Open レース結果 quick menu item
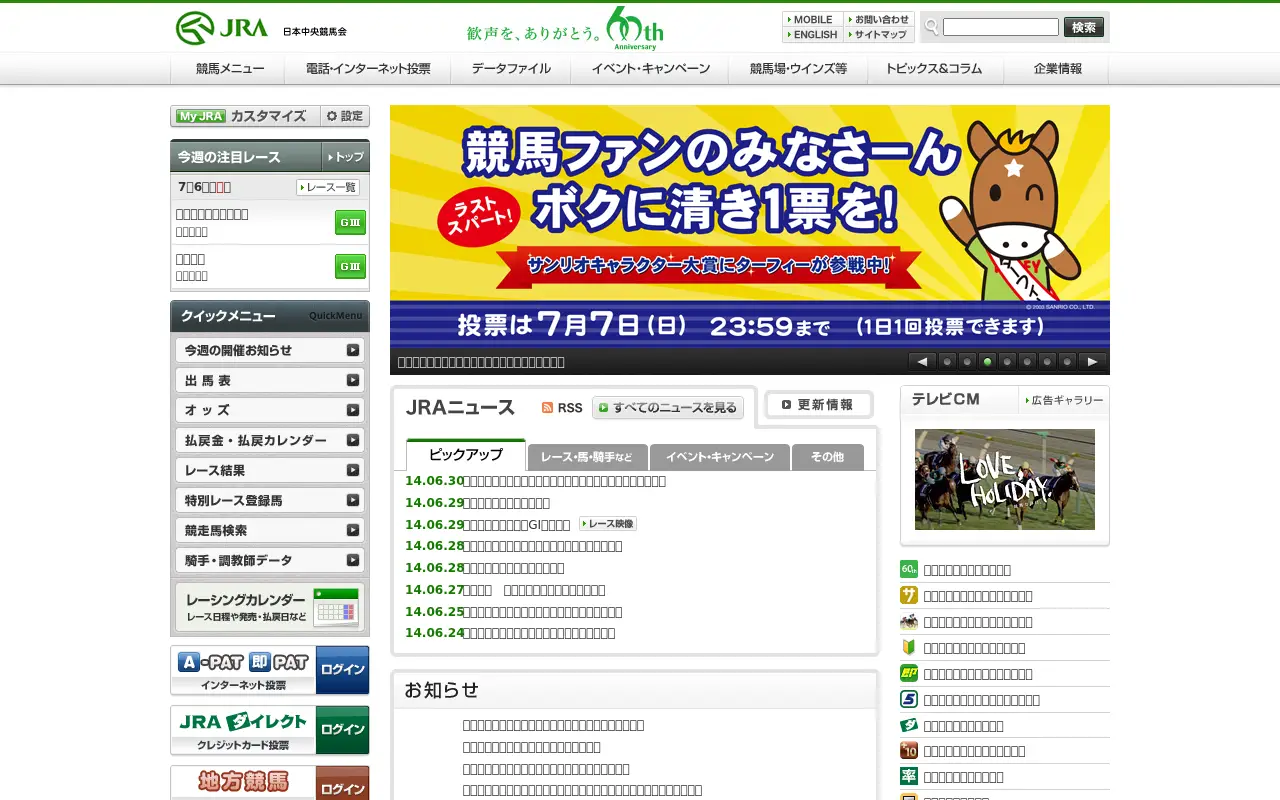The width and height of the screenshot is (1280, 800). 270,470
